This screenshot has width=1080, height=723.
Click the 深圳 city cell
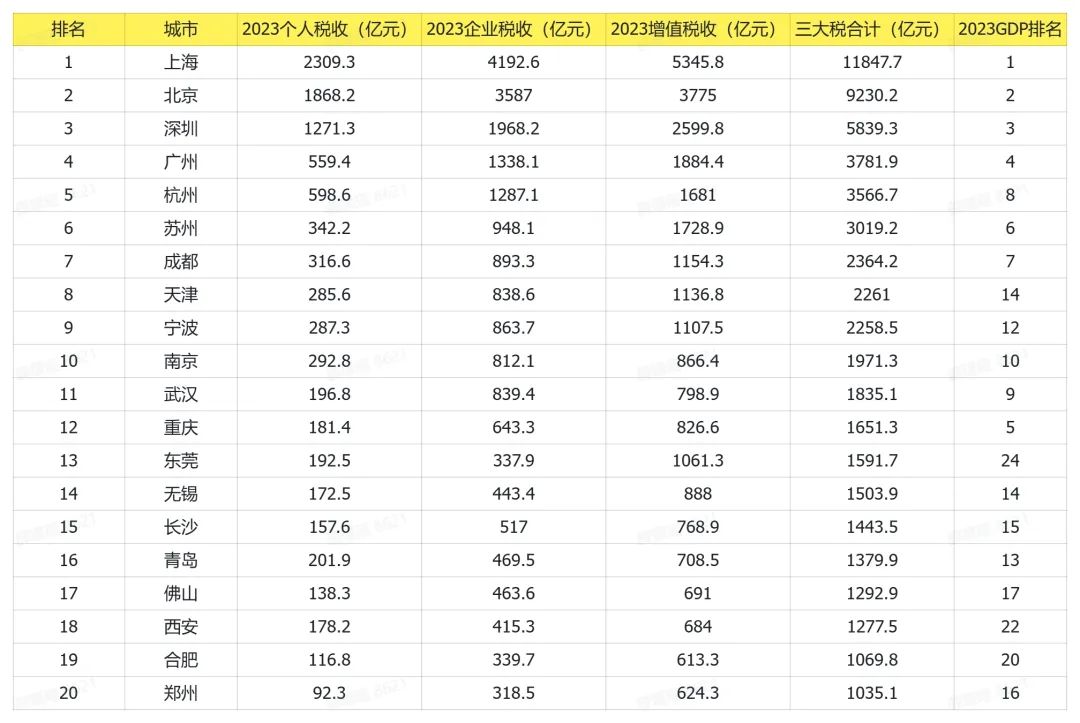[x=180, y=128]
